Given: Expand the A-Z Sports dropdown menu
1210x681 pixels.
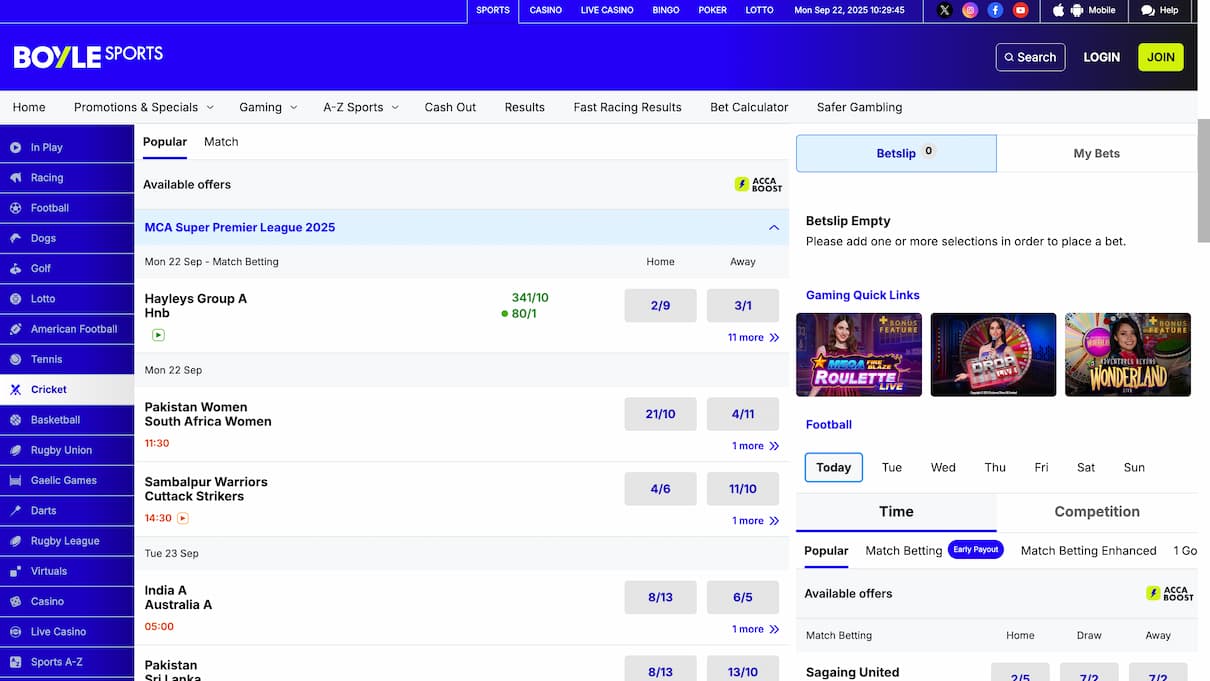Looking at the screenshot, I should (361, 107).
